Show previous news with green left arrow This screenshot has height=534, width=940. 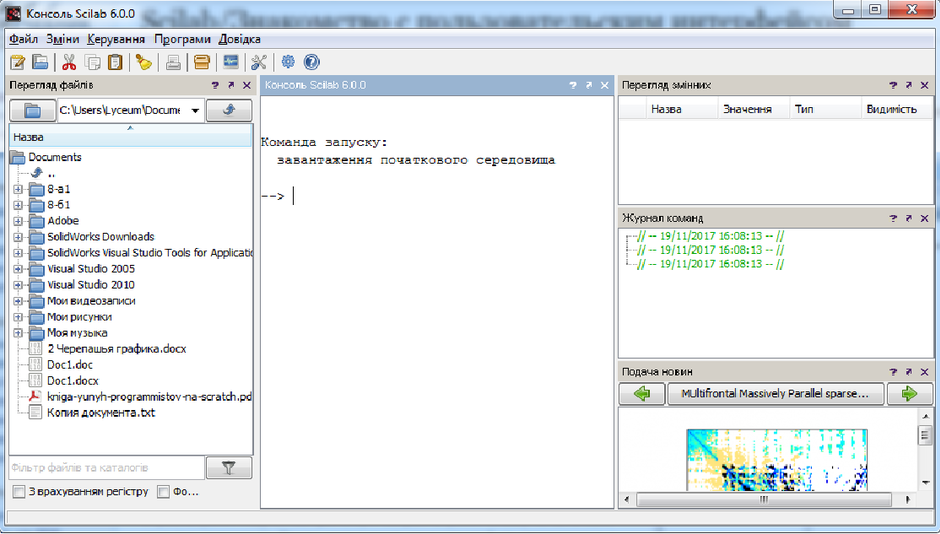641,394
